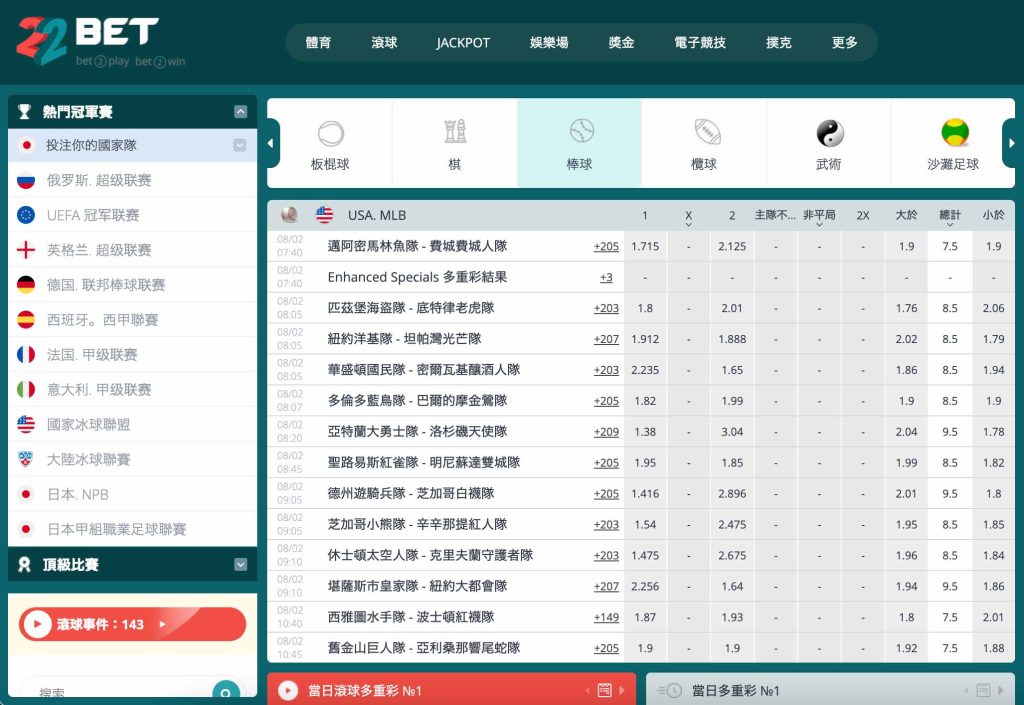Click the play icon in 當日滾球多重彩 bar

288,690
